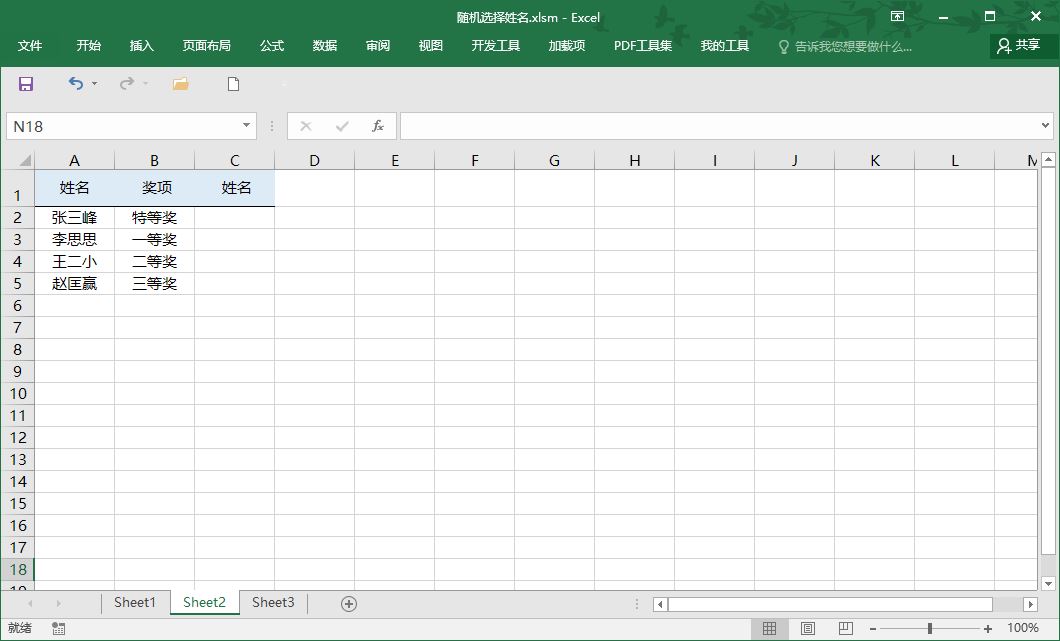
Task: Click the next sheet navigation arrow
Action: pos(59,603)
